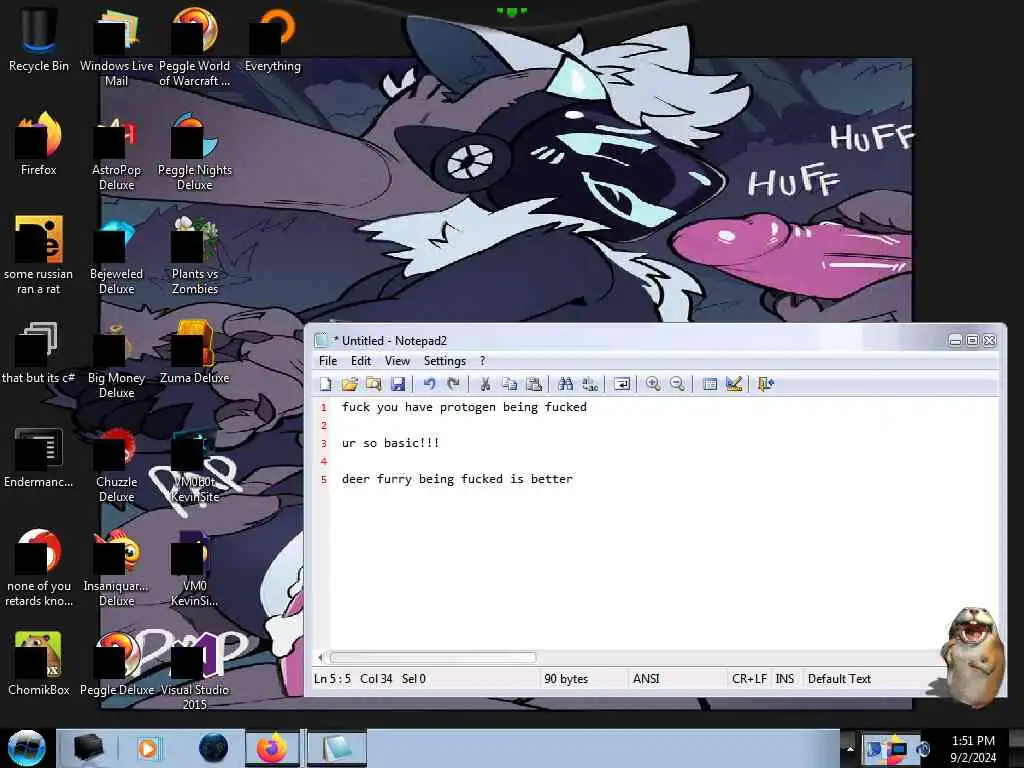Select the Endermanc... desktop icon

[39, 456]
